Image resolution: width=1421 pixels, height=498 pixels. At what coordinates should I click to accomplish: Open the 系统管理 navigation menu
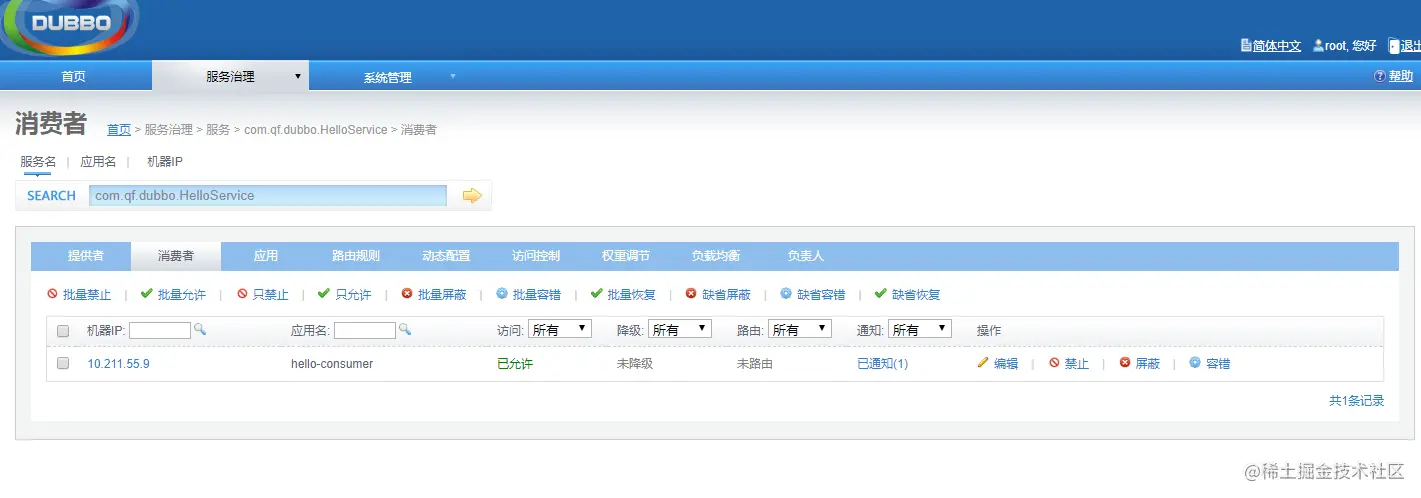click(x=387, y=77)
